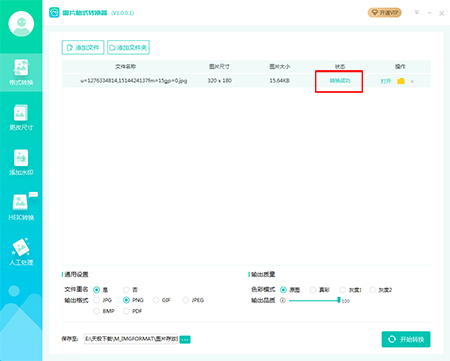Select 灰度1 color mode
This screenshot has width=450, height=361.
343,290
